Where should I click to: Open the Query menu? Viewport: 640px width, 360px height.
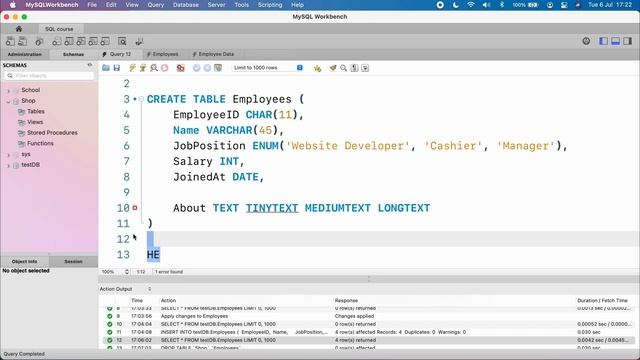click(156, 5)
